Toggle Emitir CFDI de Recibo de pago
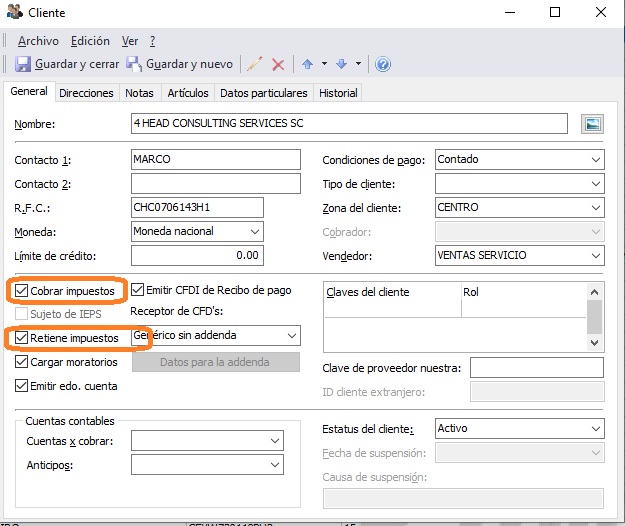The width and height of the screenshot is (625, 526). pos(138,290)
